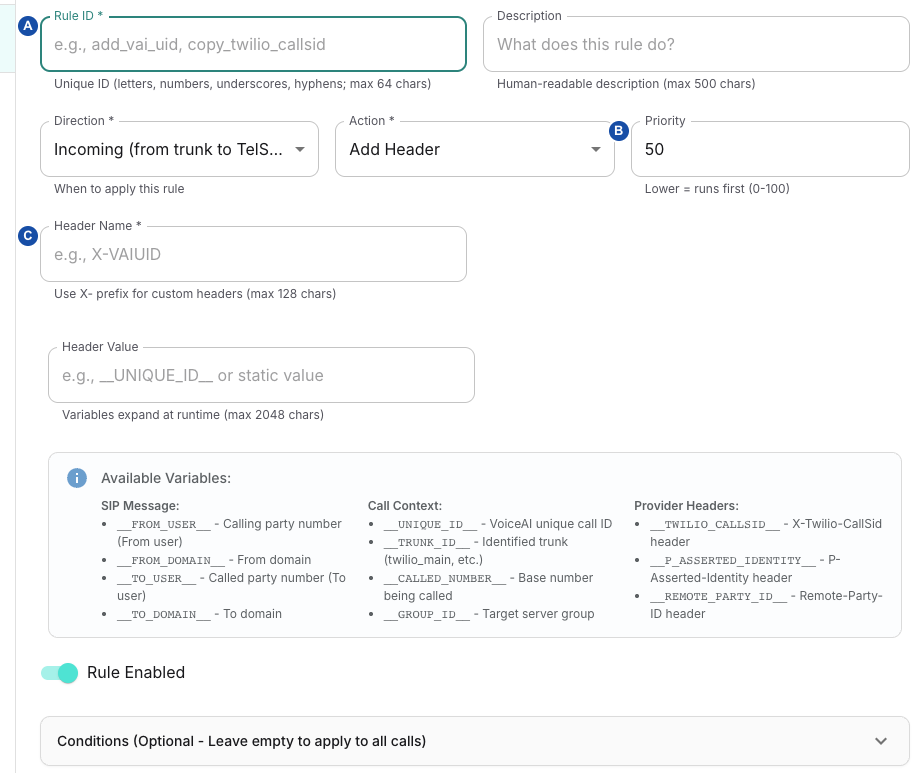918x773 pixels.
Task: Toggle the Rule Enabled switch
Action: (59, 673)
